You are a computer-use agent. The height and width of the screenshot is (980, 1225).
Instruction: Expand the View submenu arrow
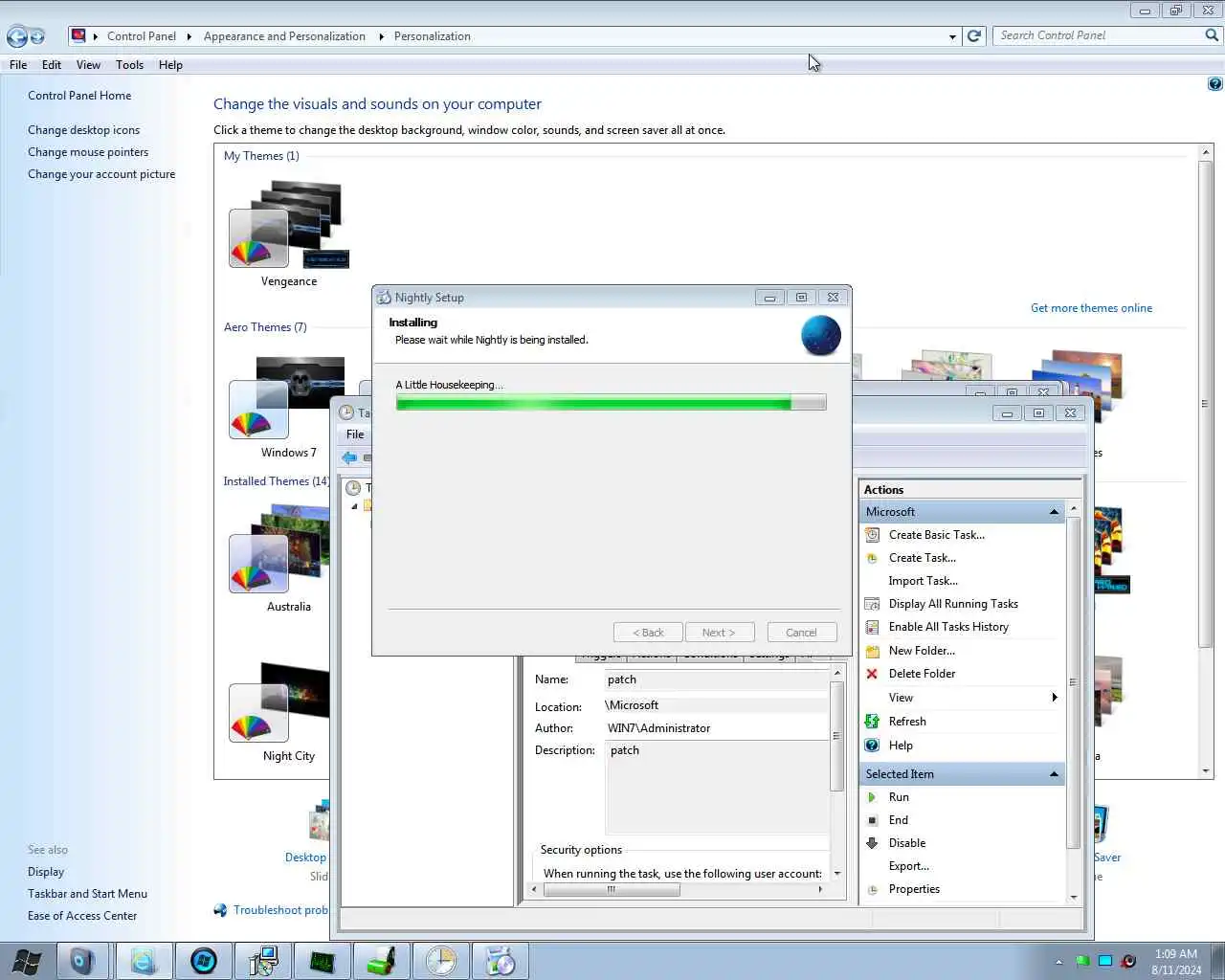pyautogui.click(x=1055, y=698)
